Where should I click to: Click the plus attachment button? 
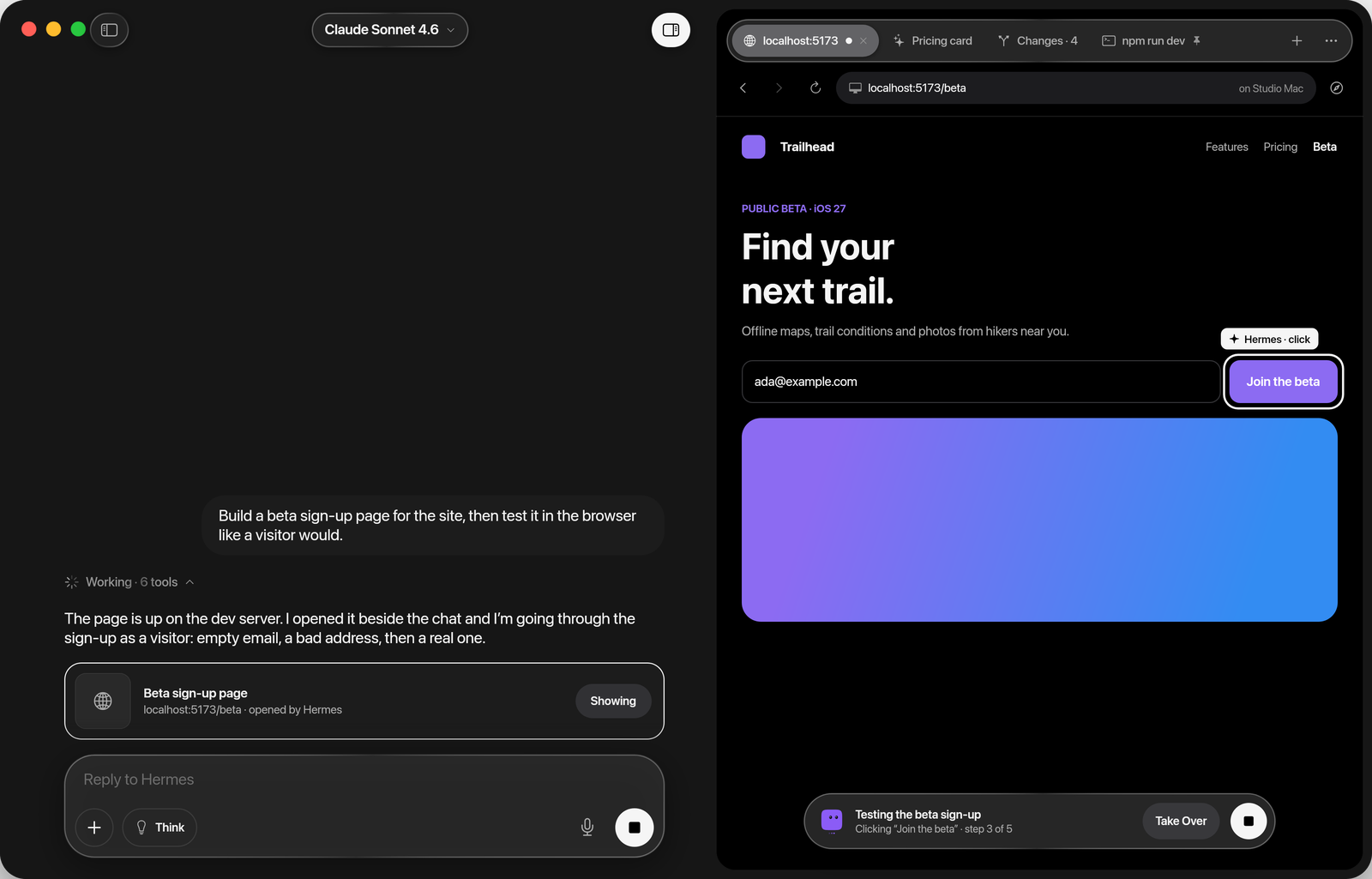pos(94,828)
